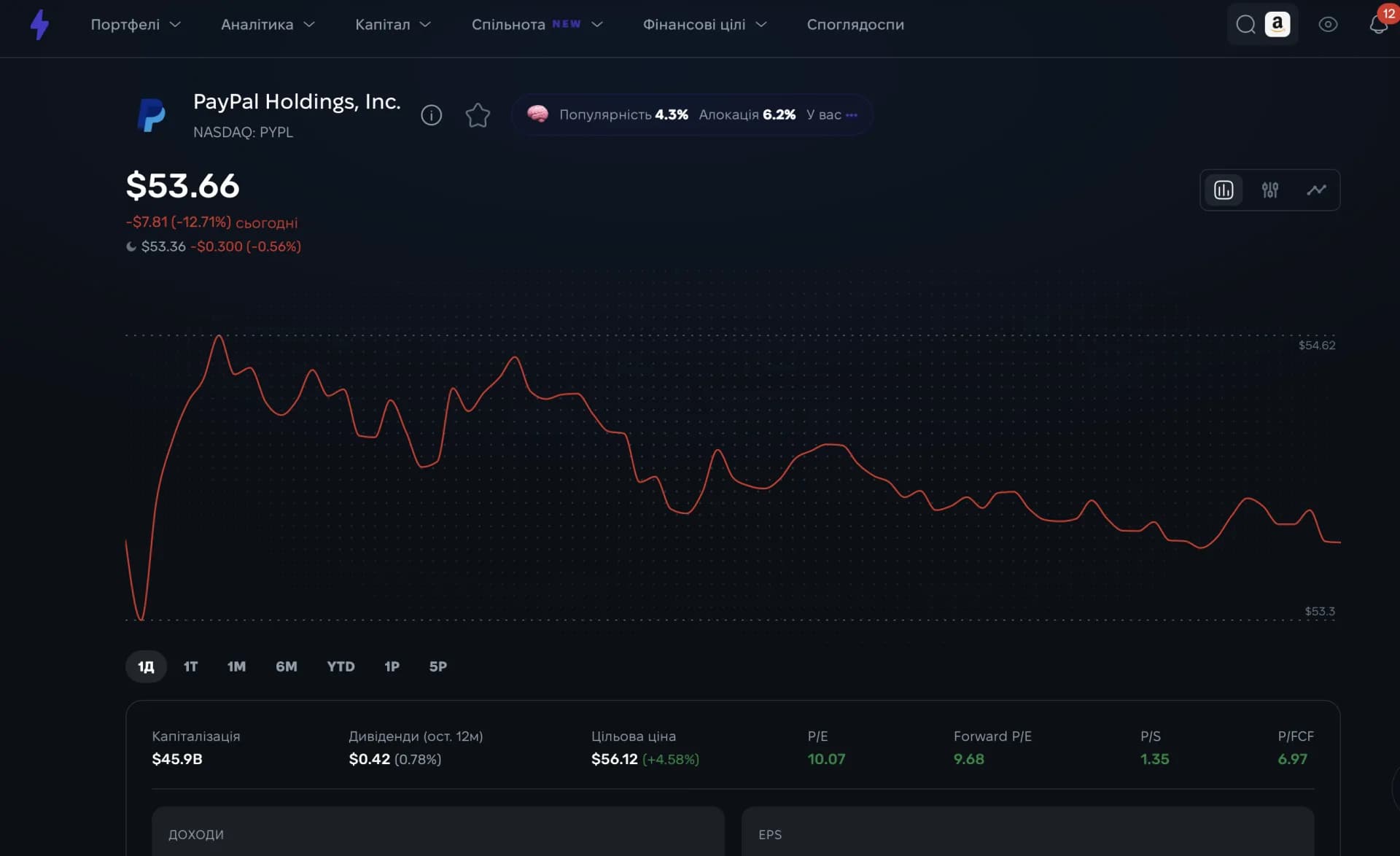Click the Цільова ціна $56.12 value
Image resolution: width=1400 pixels, height=856 pixels.
tap(614, 759)
